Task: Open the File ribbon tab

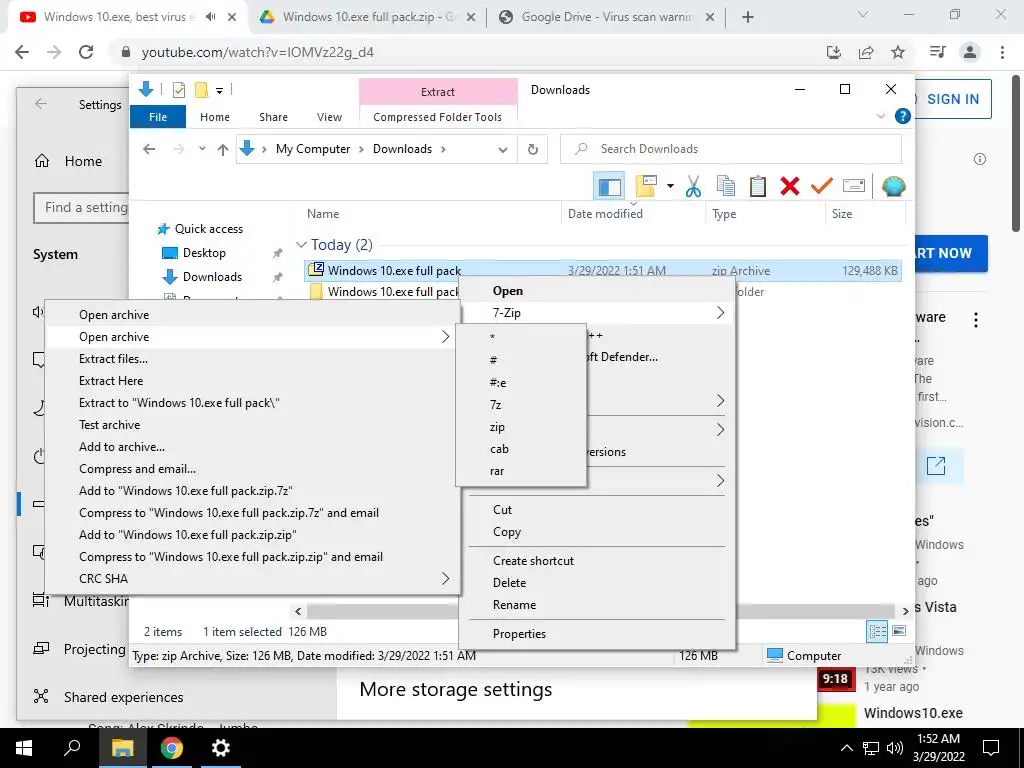Action: pos(157,117)
